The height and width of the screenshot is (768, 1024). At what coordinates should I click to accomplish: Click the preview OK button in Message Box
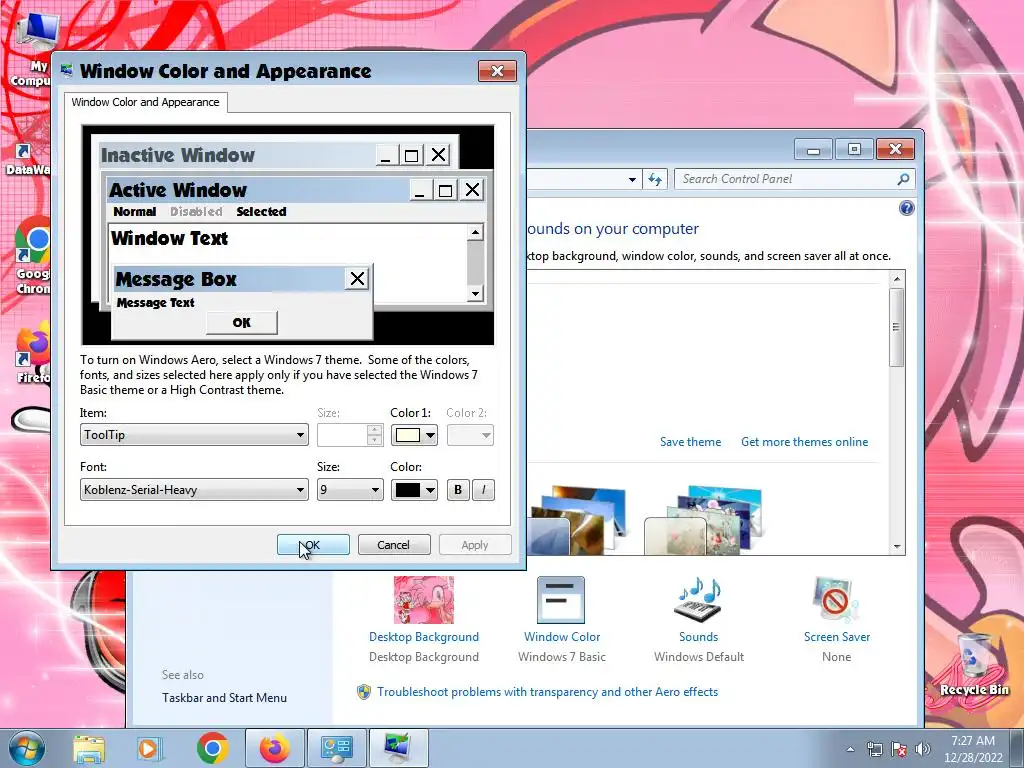[x=242, y=323]
